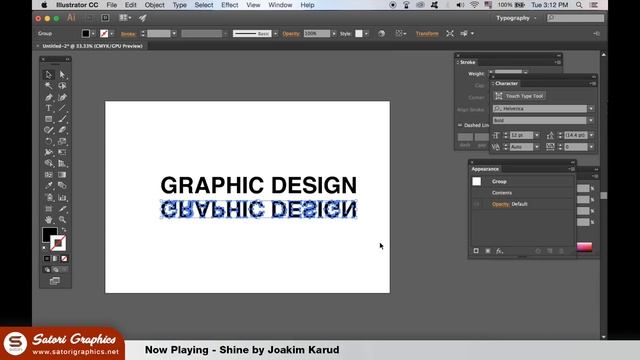Enable the Dashed Line checkbox
Screen dimensions: 640x360
(x=460, y=125)
